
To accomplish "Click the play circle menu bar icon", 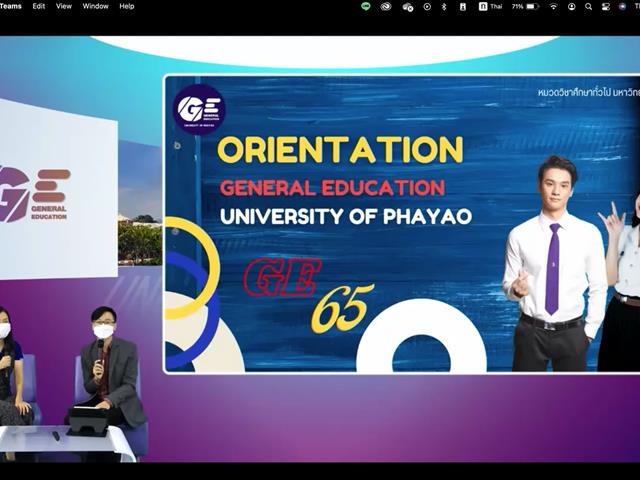I will pyautogui.click(x=427, y=7).
